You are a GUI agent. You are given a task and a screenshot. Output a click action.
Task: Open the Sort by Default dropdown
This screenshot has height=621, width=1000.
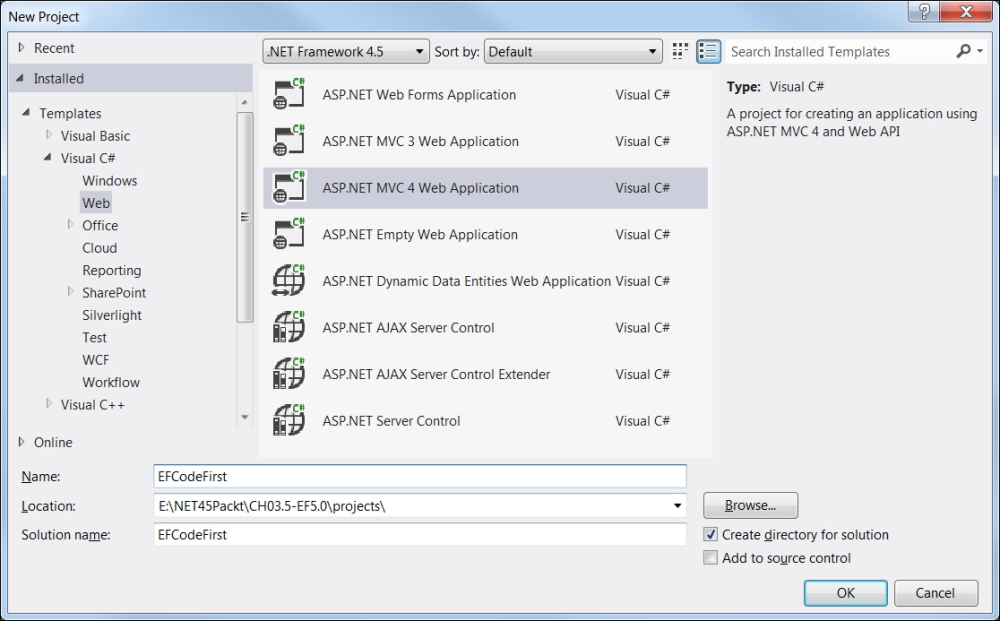[573, 51]
